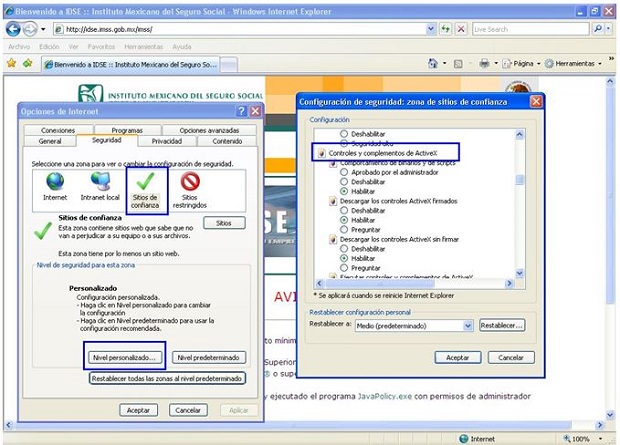
Task: Click the Live Search magnifier icon
Action: pyautogui.click(x=597, y=29)
